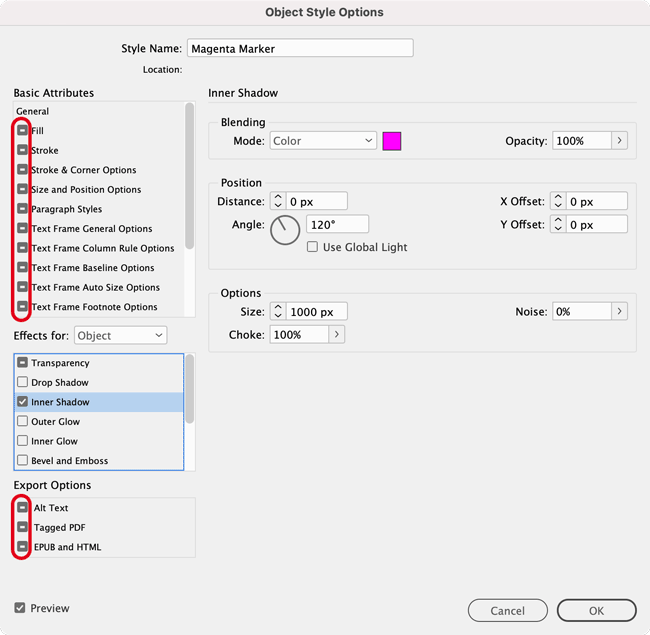Toggle the Stroke attribute checkbox
This screenshot has width=650, height=635.
pyautogui.click(x=22, y=150)
